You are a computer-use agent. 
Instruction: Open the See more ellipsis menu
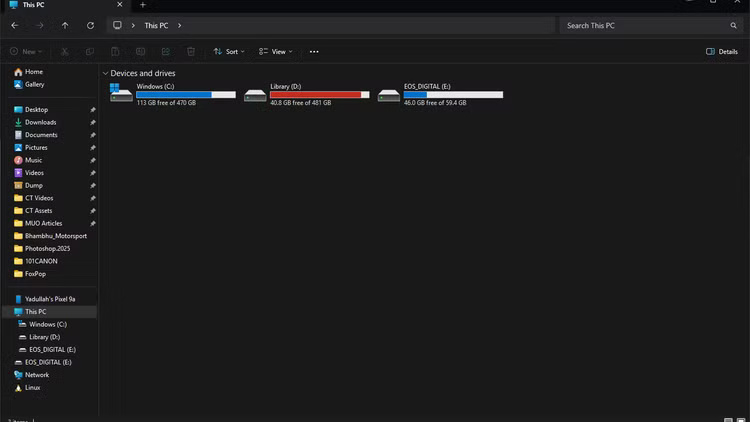314,52
